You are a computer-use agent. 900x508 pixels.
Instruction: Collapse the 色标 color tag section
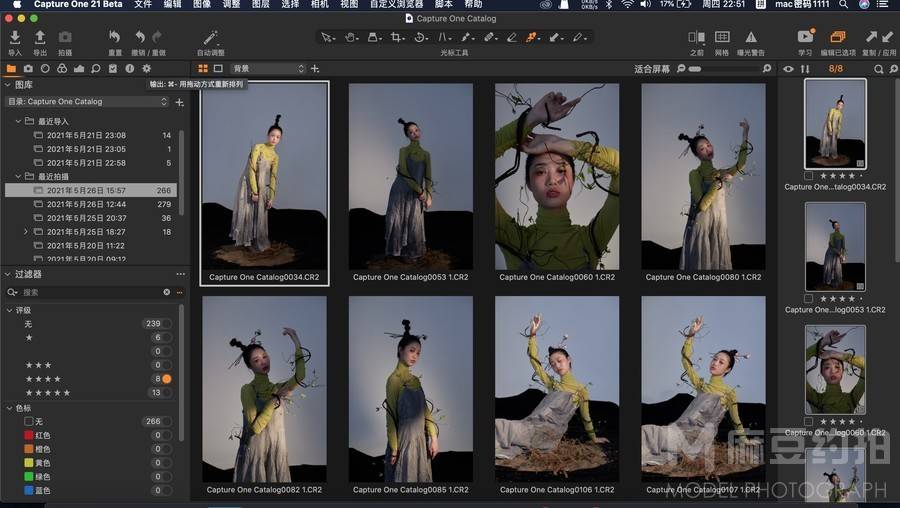point(10,408)
